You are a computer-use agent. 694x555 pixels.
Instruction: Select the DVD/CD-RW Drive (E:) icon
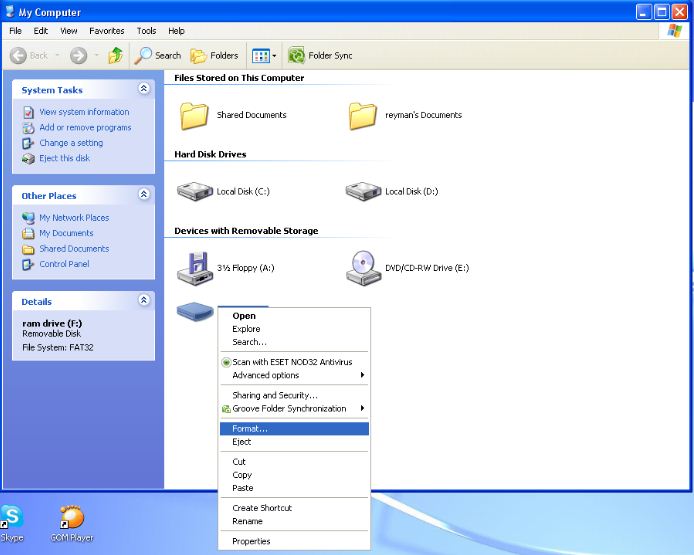pos(363,267)
